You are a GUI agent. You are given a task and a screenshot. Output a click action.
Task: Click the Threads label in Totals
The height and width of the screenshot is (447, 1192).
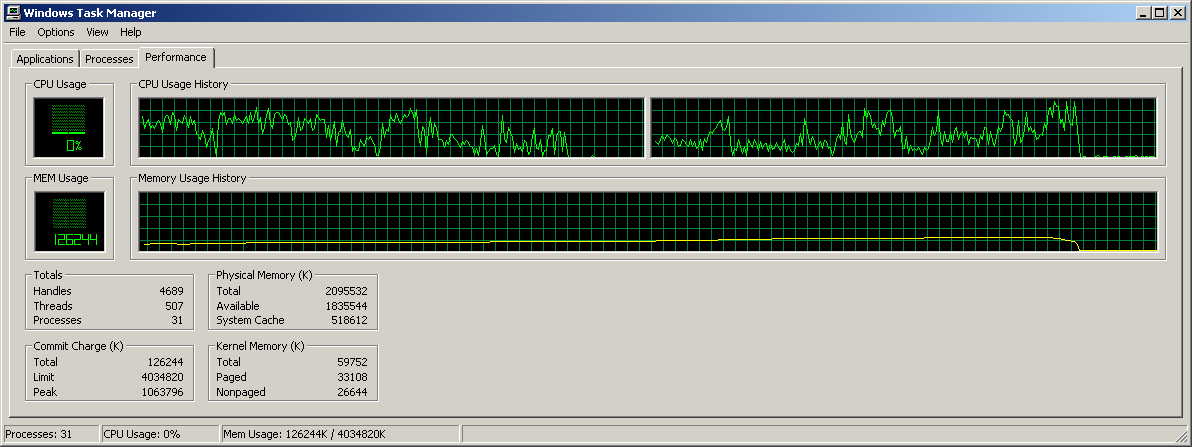click(x=53, y=306)
